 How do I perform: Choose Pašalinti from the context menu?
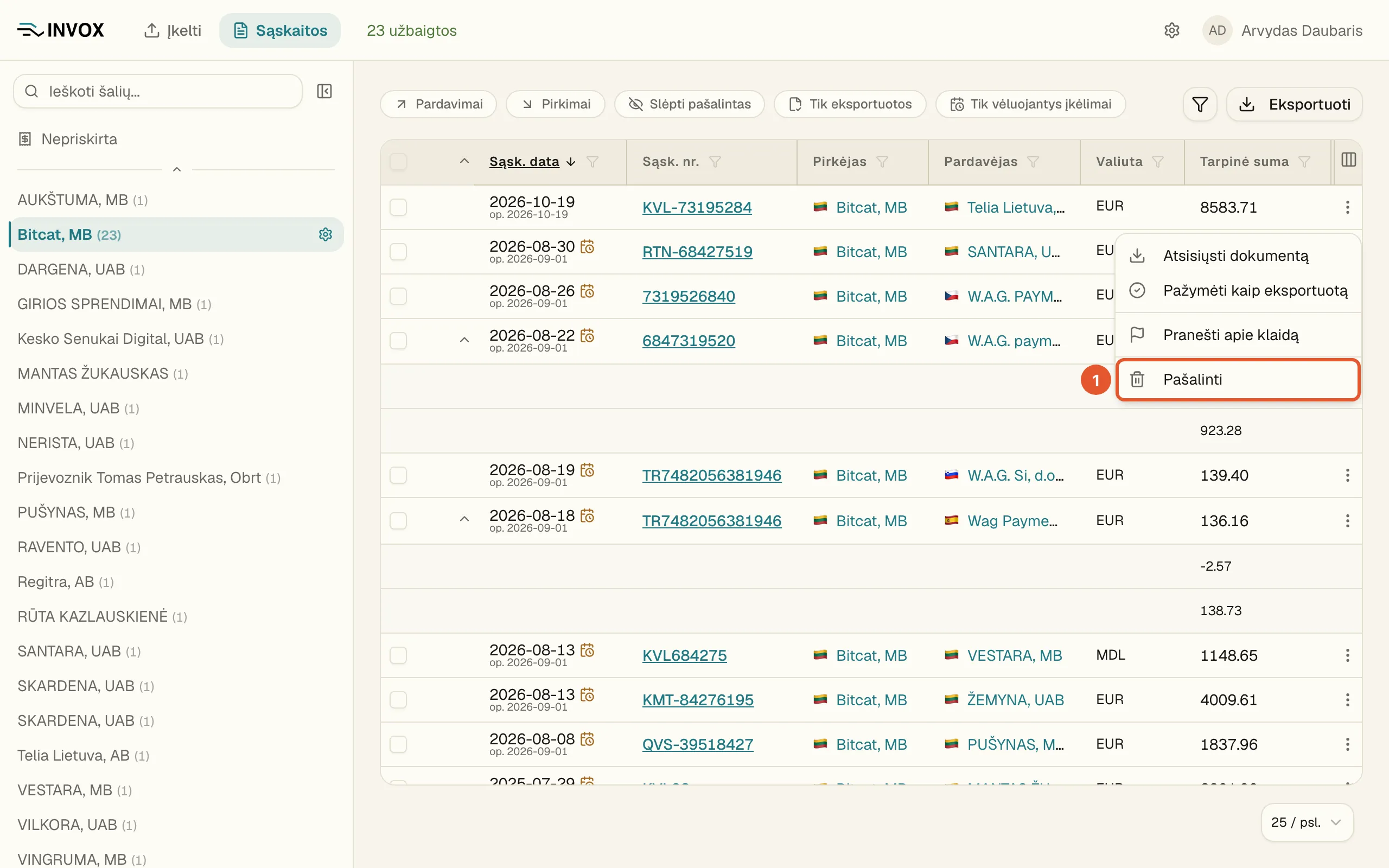click(1238, 379)
